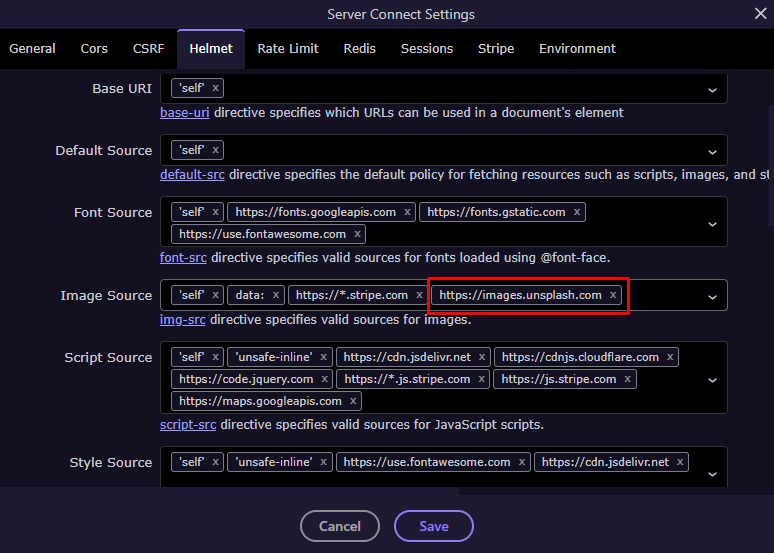Click the Save button
The image size is (774, 553).
[433, 526]
